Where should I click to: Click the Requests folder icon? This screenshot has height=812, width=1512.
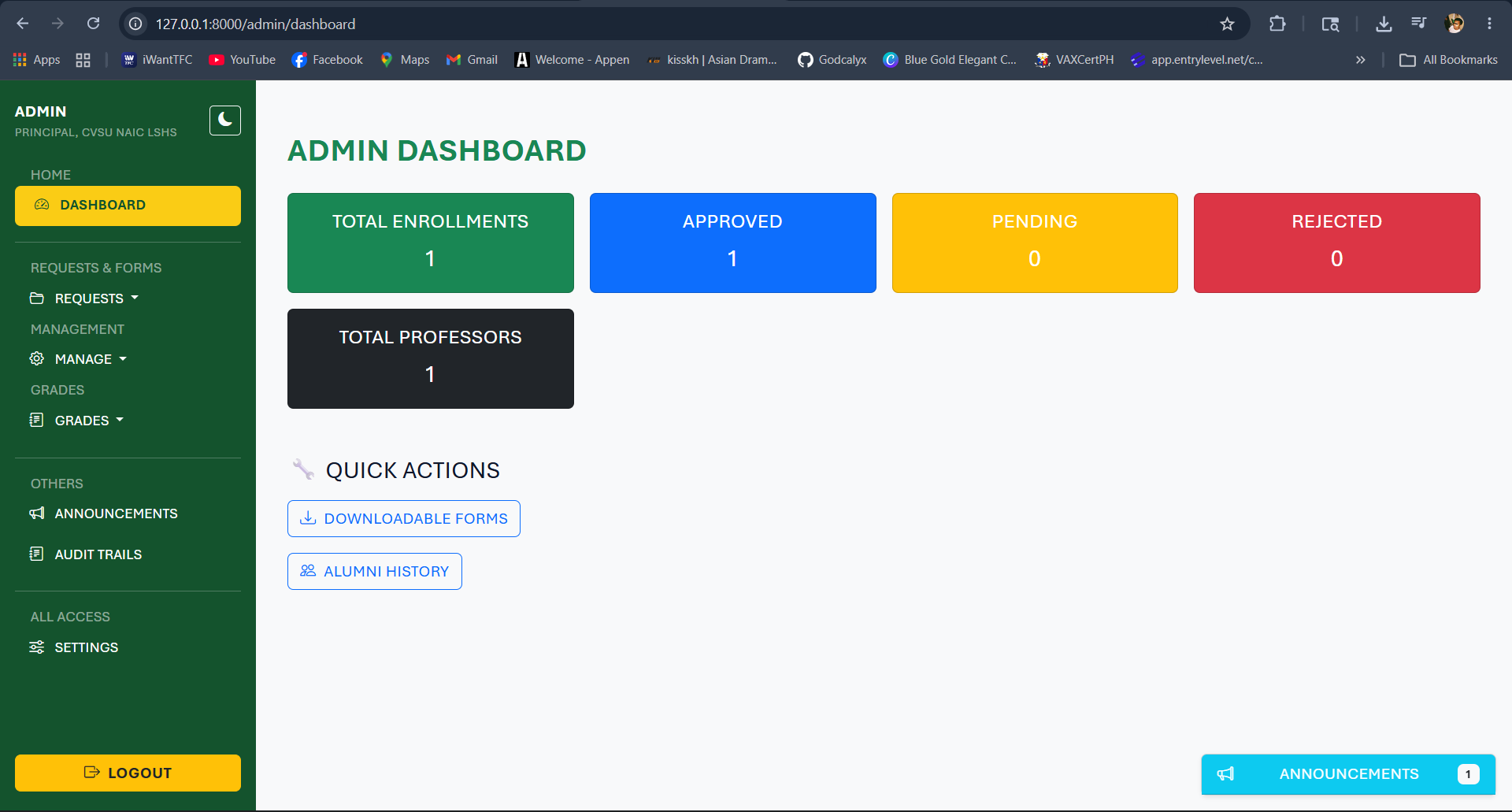pos(37,298)
